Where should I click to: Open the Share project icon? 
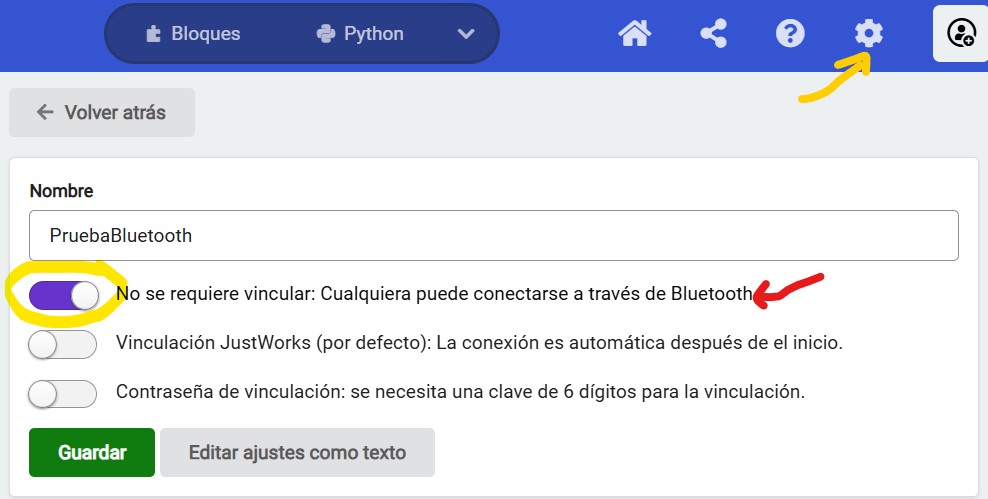(x=713, y=34)
